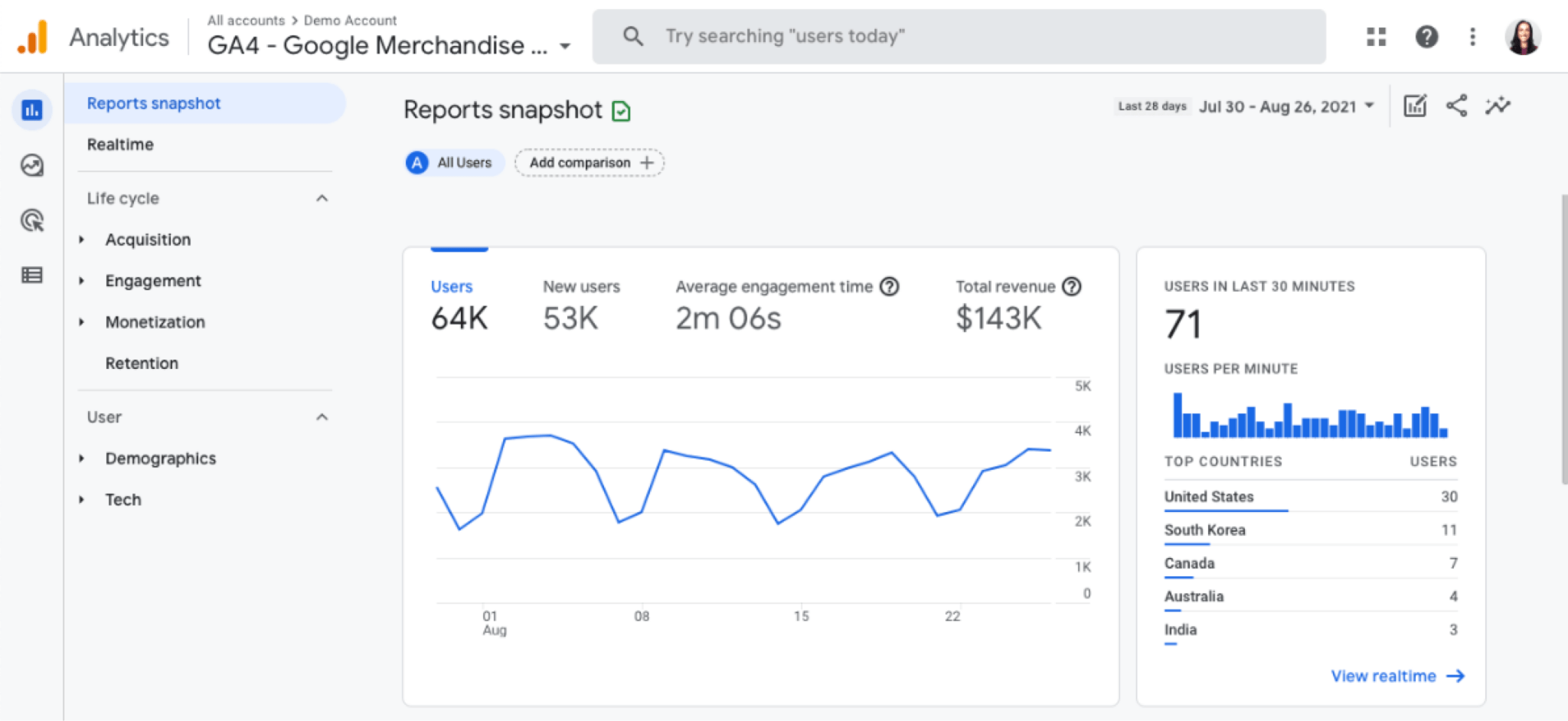Click the Reports icon in left rail
This screenshot has width=1568, height=721.
pos(32,110)
